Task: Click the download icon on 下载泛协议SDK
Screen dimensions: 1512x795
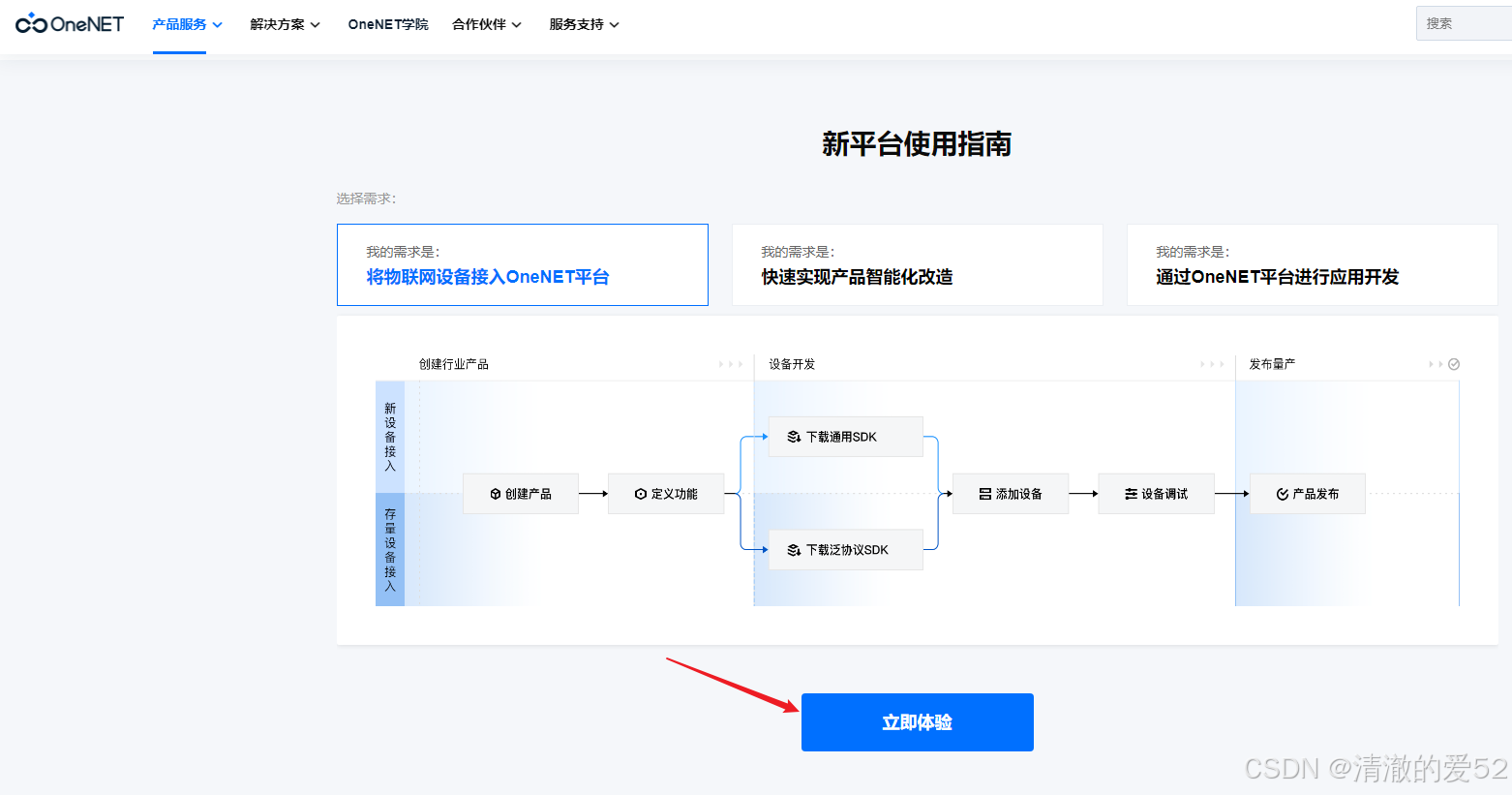Action: tap(794, 550)
